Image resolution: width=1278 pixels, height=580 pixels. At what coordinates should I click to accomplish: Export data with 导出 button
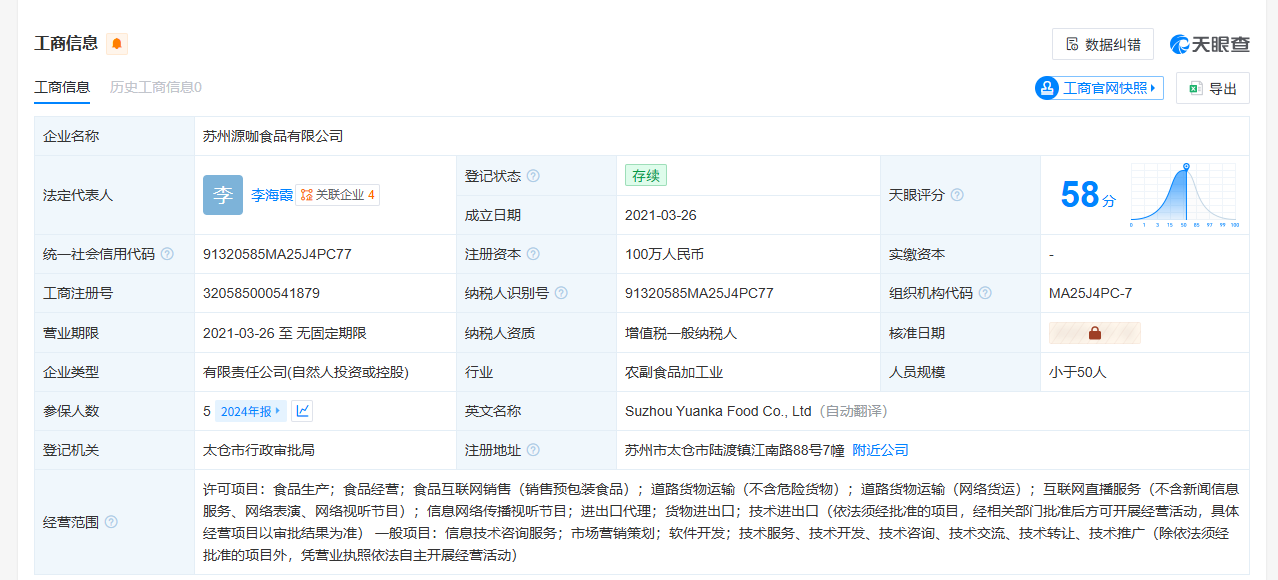(1212, 88)
